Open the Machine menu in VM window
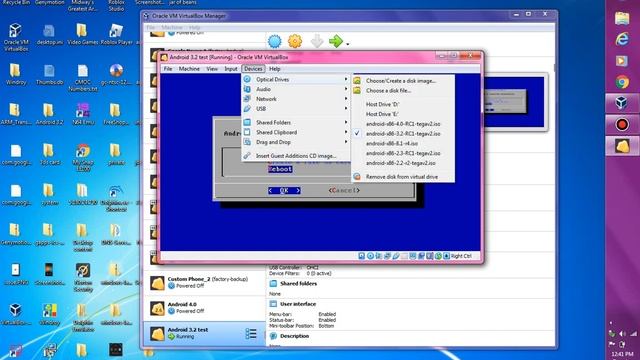Screen dimensions: 640x360 coord(189,69)
